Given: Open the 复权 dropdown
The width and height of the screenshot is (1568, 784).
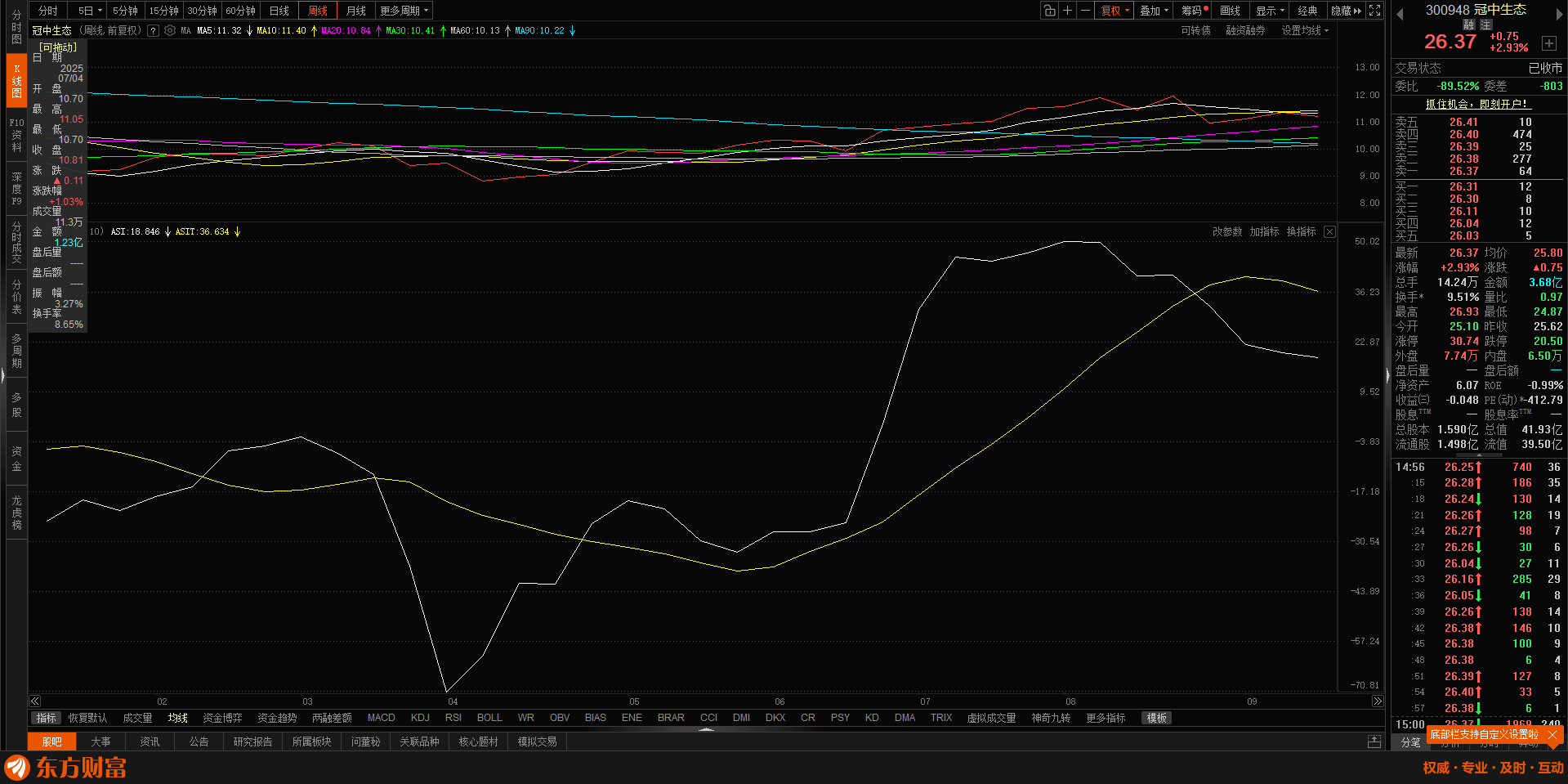Looking at the screenshot, I should click(1115, 11).
